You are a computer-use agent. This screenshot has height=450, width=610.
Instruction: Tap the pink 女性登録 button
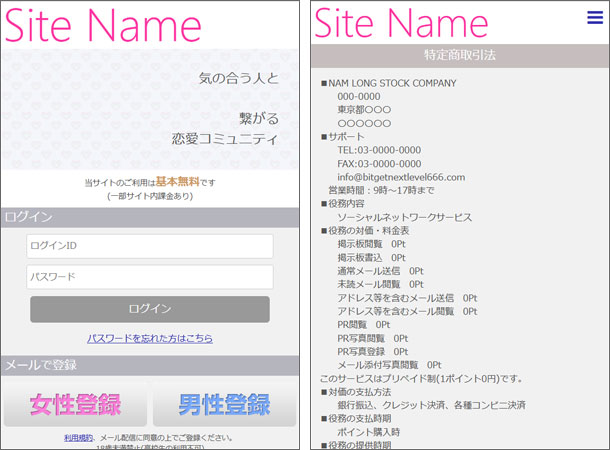[x=75, y=405]
